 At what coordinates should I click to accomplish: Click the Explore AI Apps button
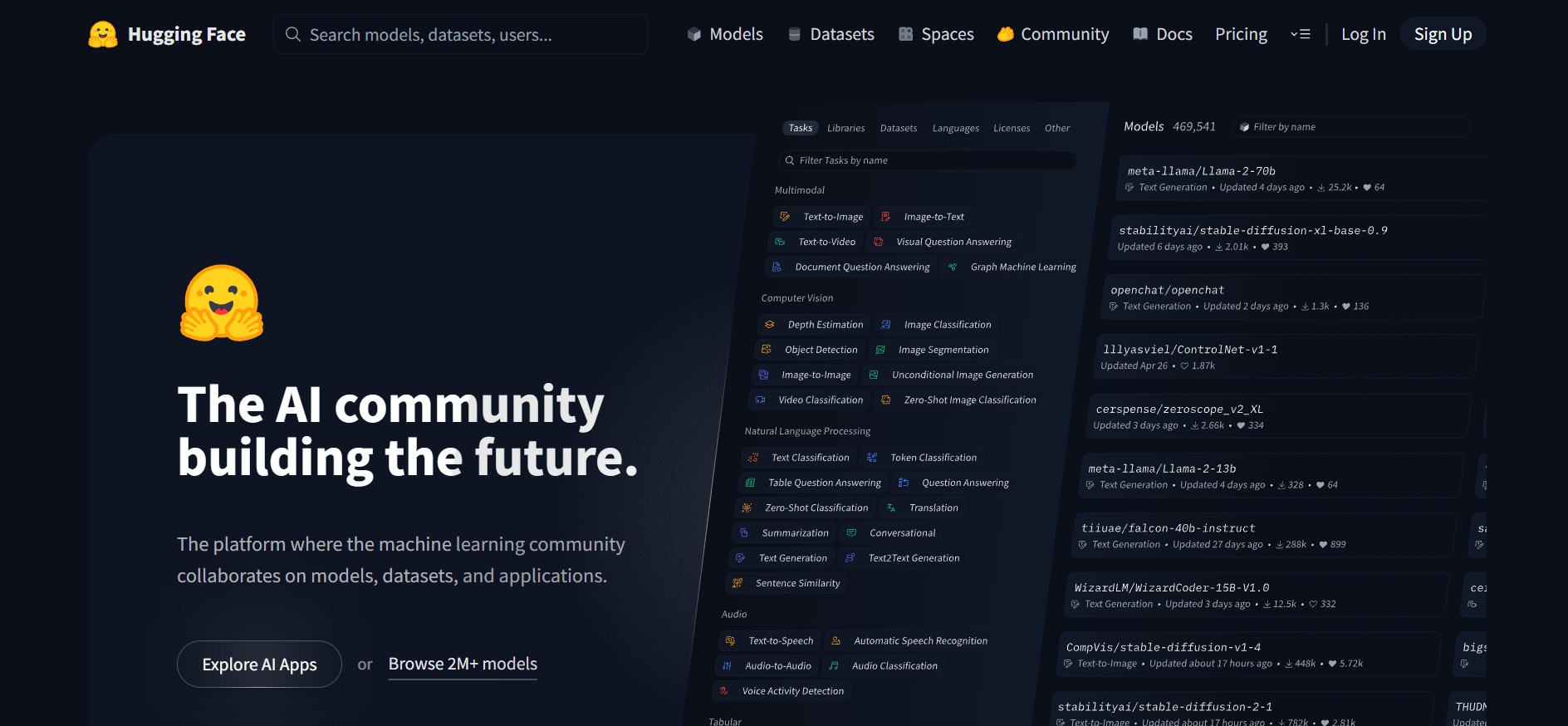click(x=259, y=665)
